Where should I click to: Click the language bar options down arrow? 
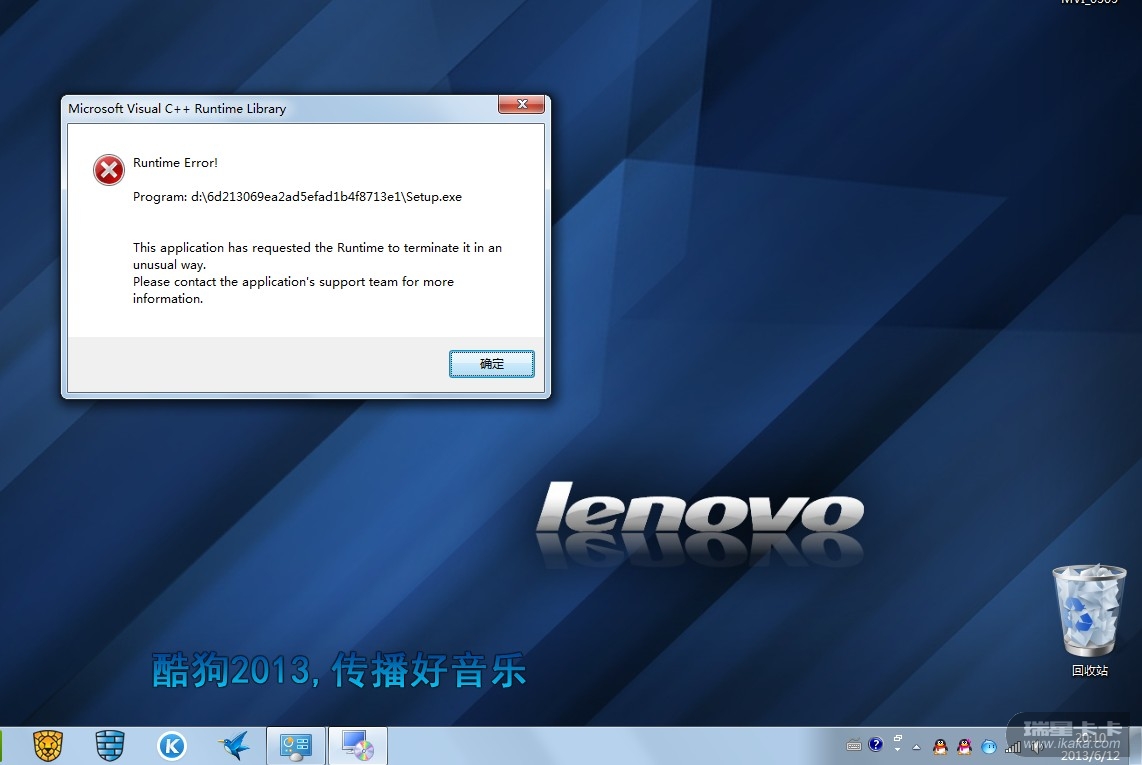(x=898, y=750)
